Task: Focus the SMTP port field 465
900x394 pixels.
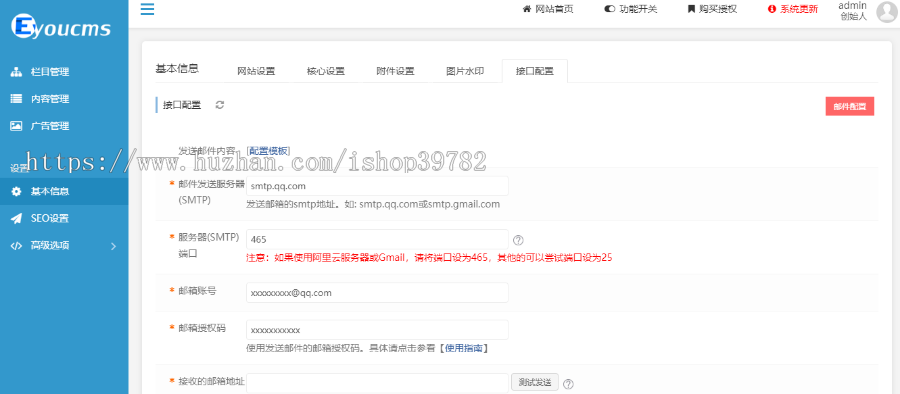Action: pyautogui.click(x=377, y=240)
